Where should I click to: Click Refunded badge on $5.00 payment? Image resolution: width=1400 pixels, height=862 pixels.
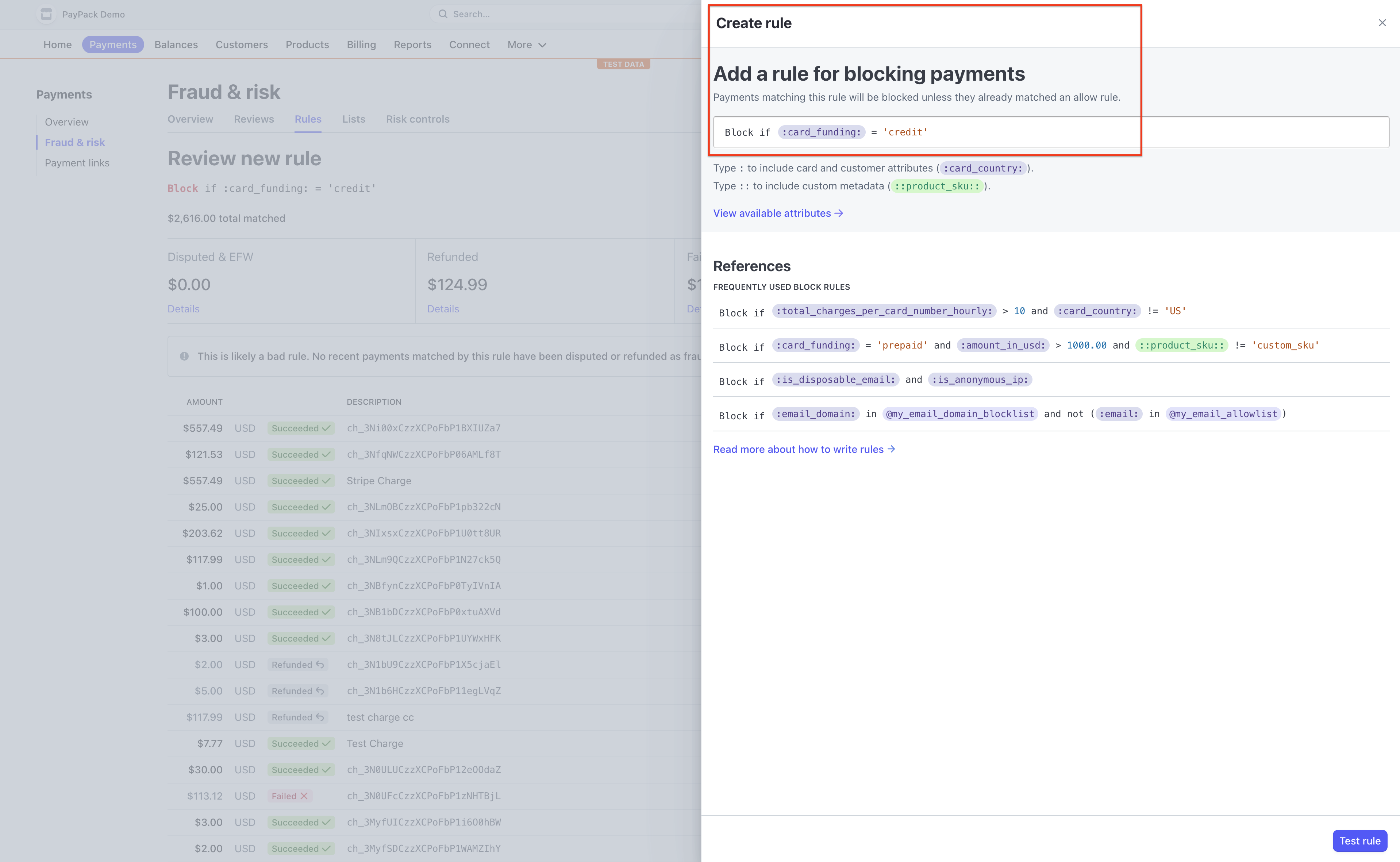297,691
